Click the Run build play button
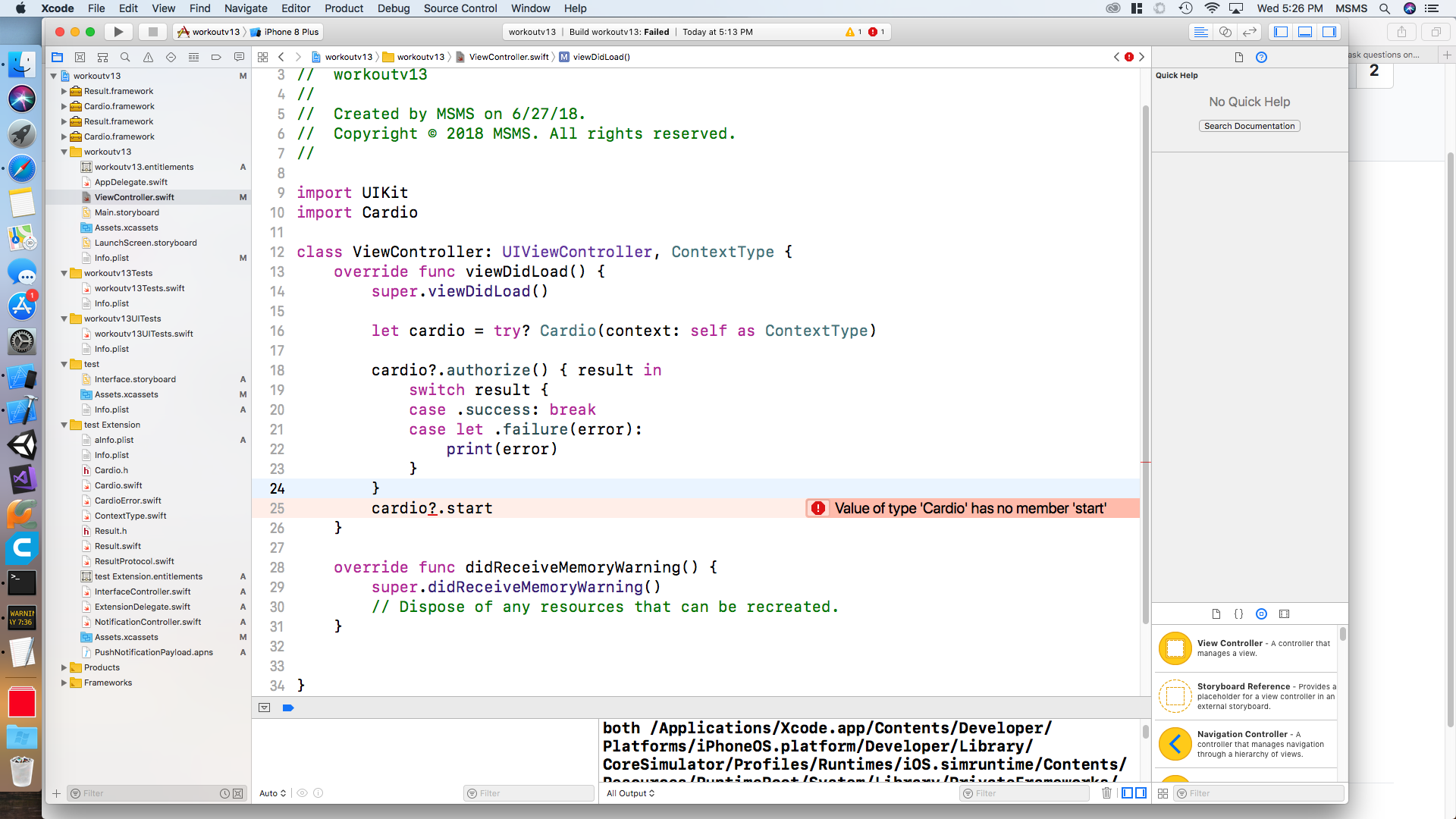This screenshot has height=819, width=1456. pos(118,32)
